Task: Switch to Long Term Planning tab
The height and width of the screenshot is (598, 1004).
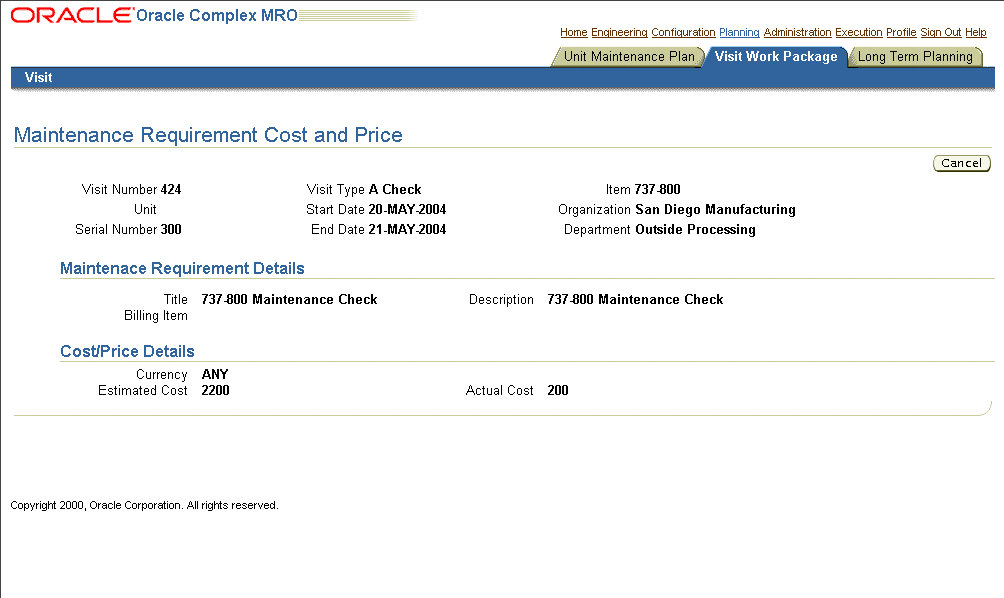Action: click(x=915, y=56)
